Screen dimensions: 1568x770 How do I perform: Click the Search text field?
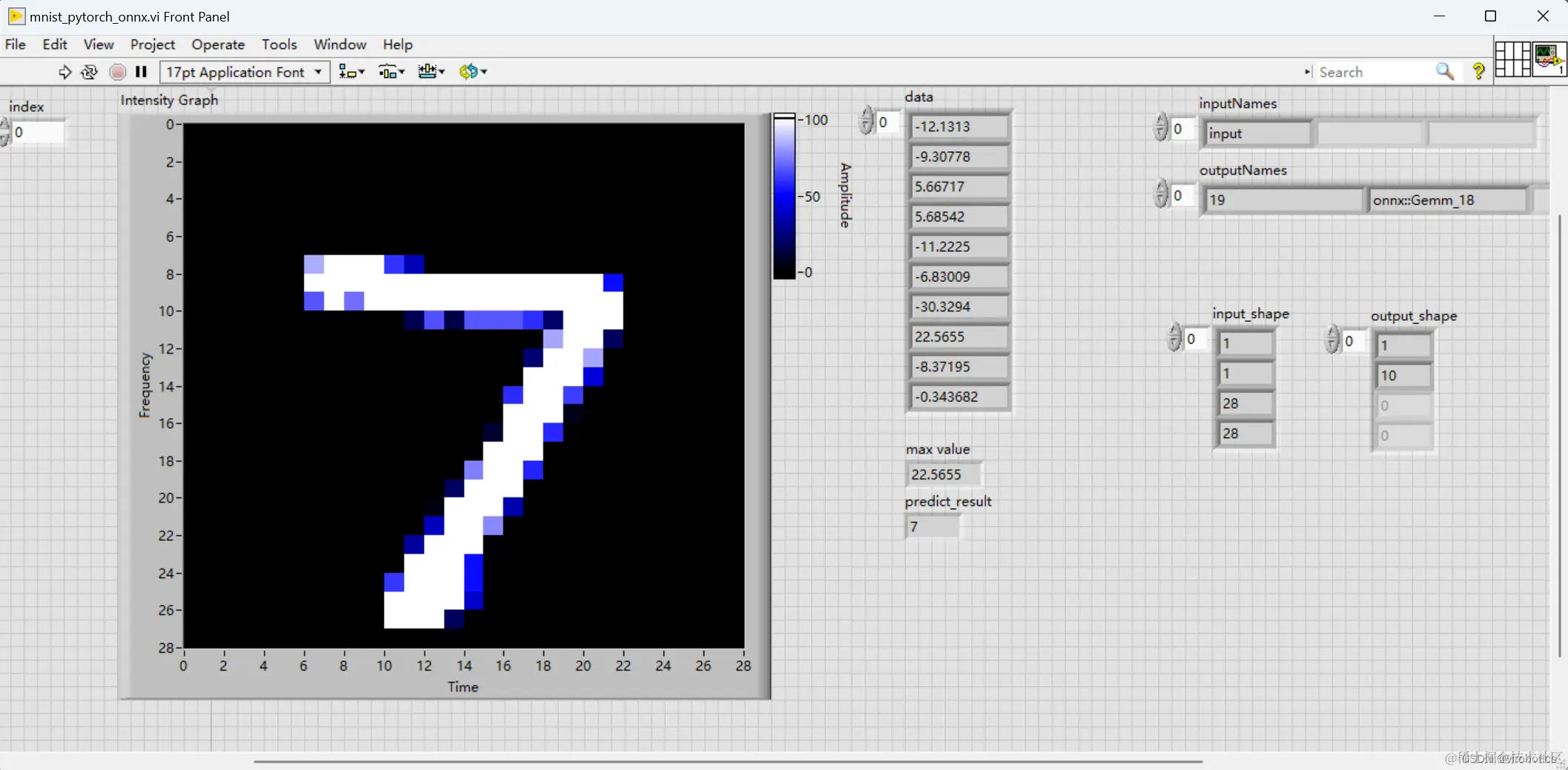point(1375,72)
